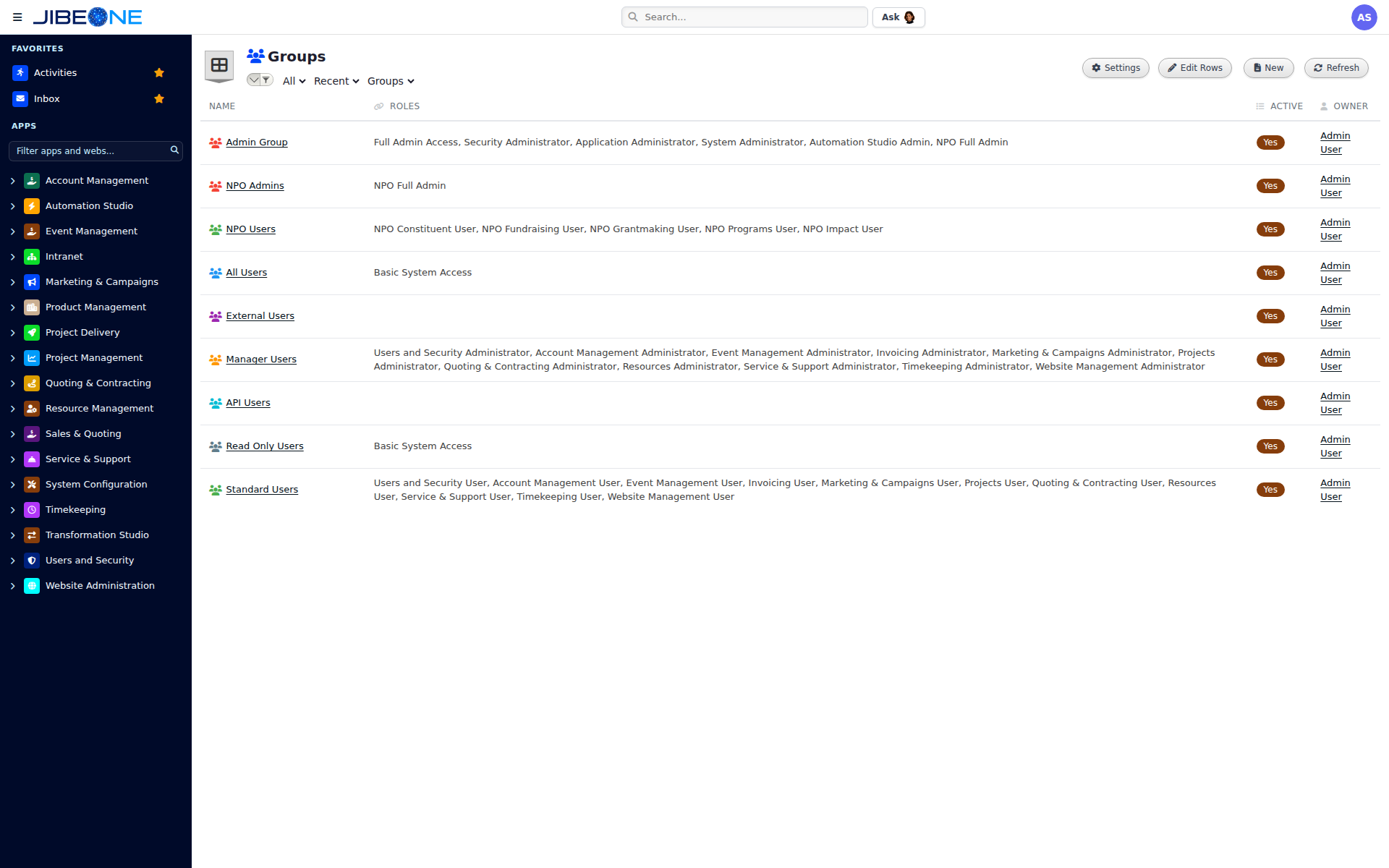
Task: Open Admin User owner of Read Only Users
Action: click(1335, 446)
